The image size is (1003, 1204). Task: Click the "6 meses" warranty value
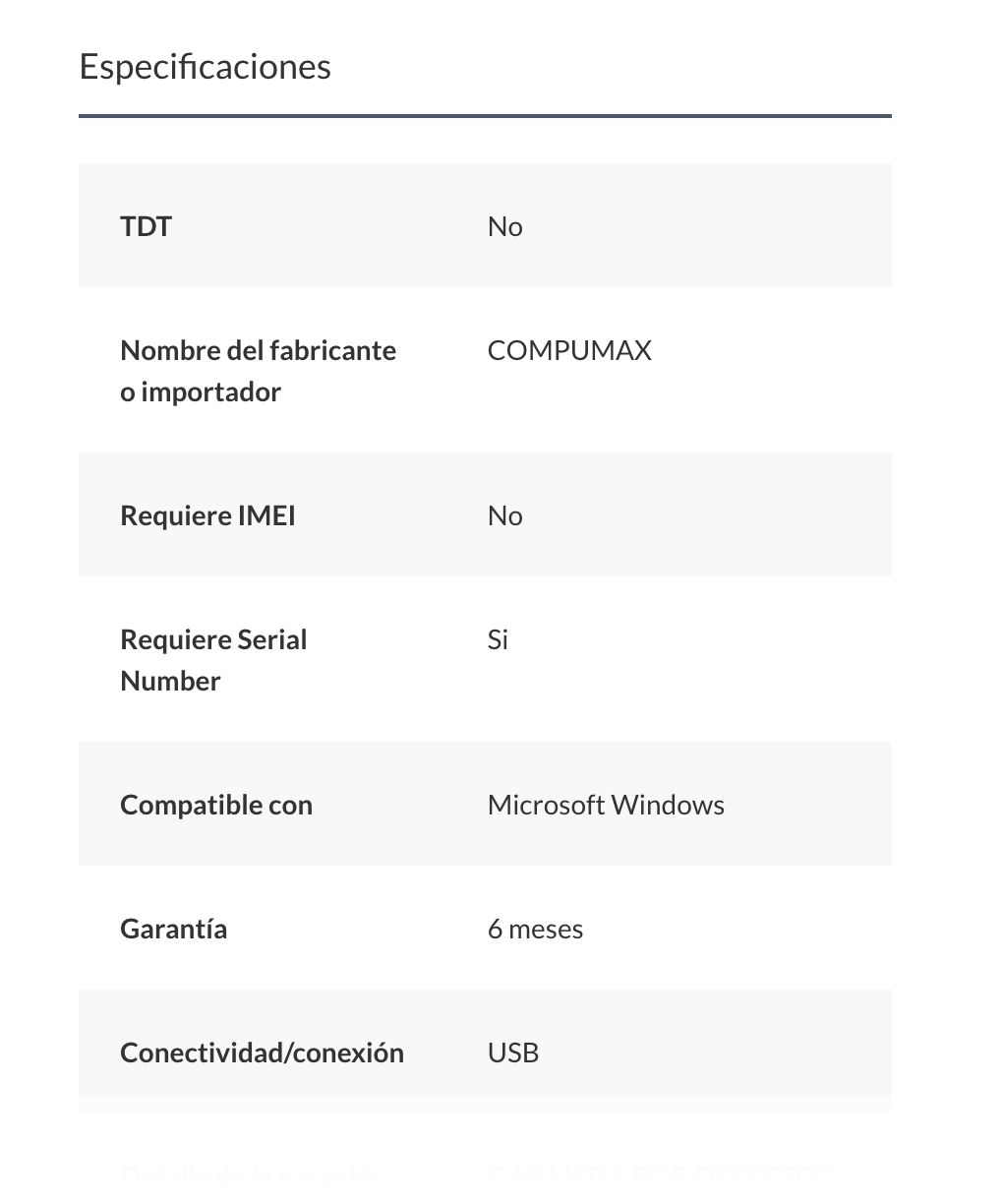click(535, 929)
